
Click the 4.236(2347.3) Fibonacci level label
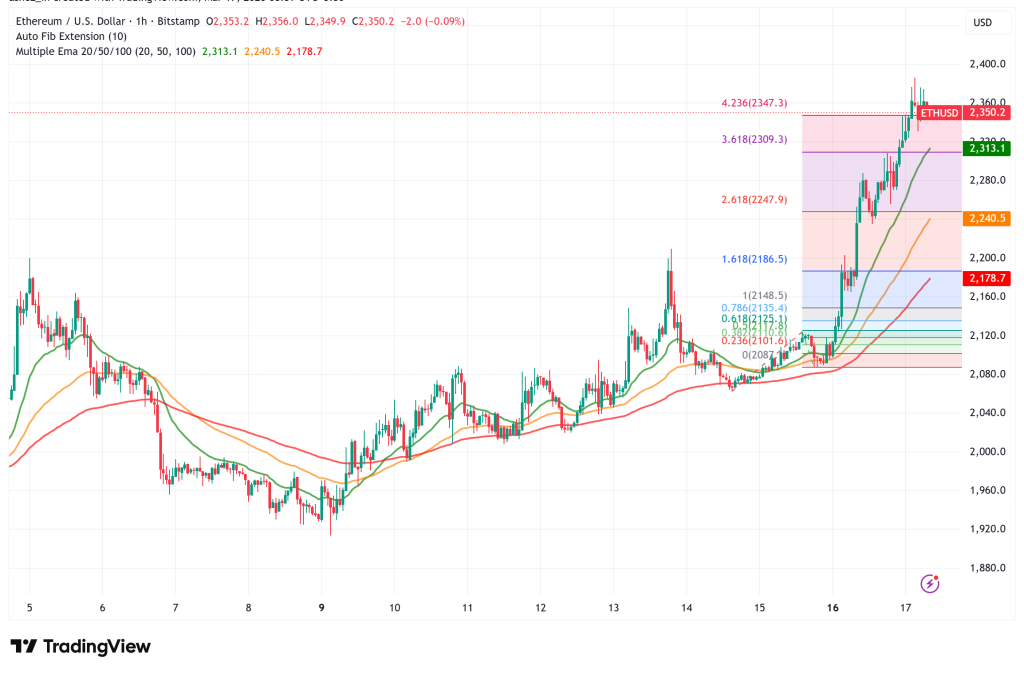point(753,103)
